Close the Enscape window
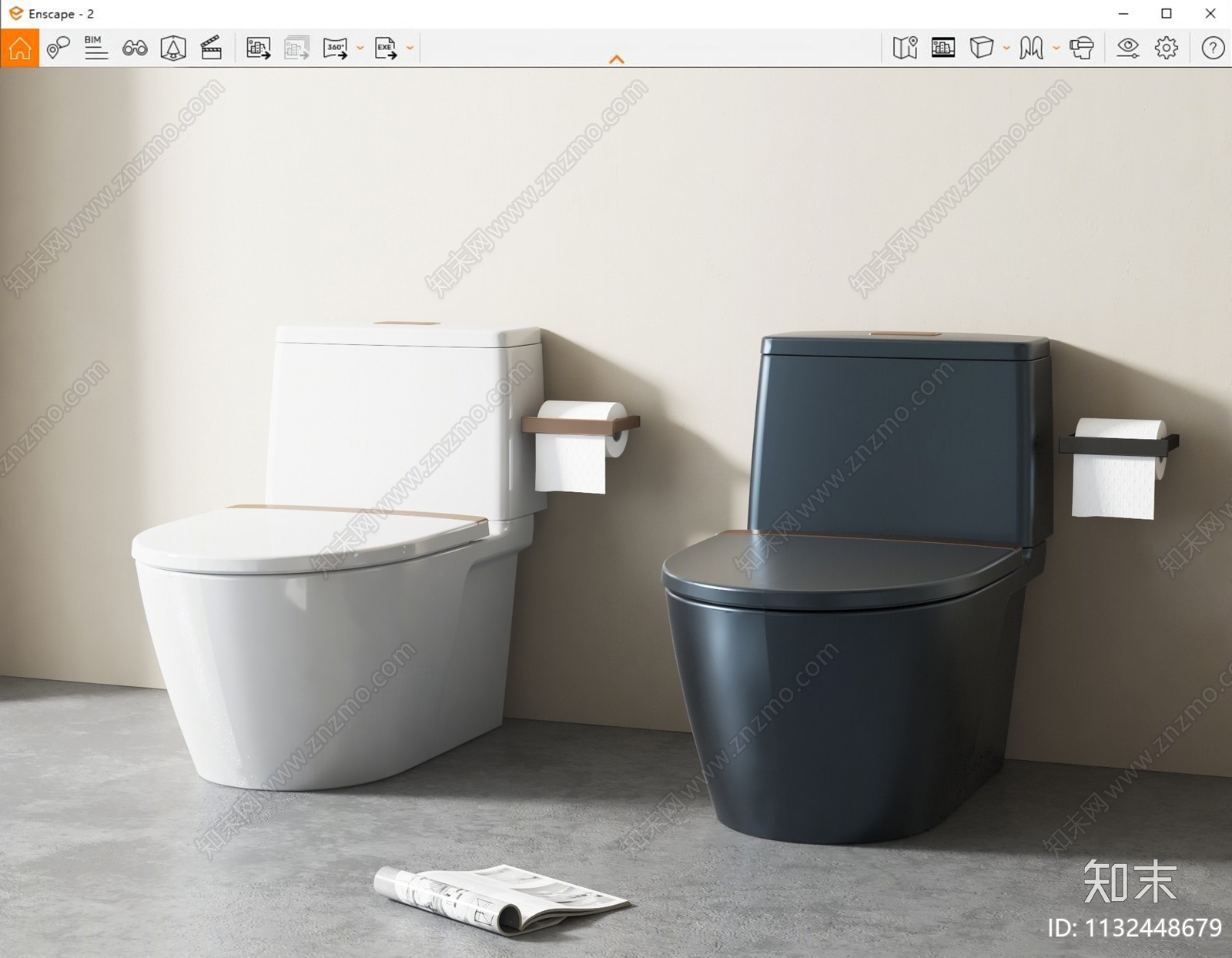Image resolution: width=1232 pixels, height=958 pixels. coord(1210,14)
